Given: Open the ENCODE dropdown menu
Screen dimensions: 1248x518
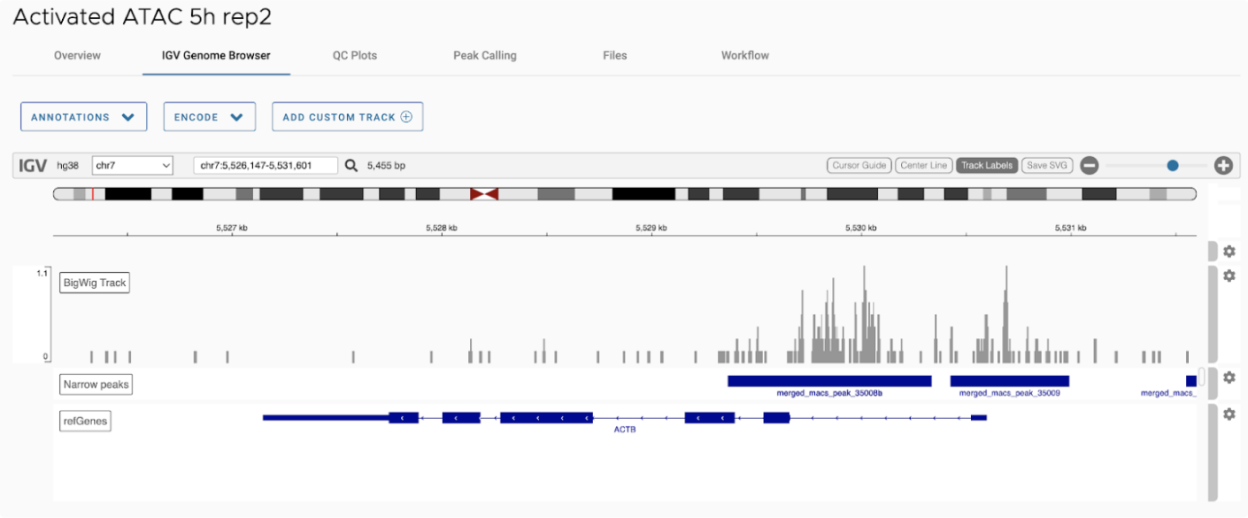Looking at the screenshot, I should click(x=209, y=117).
